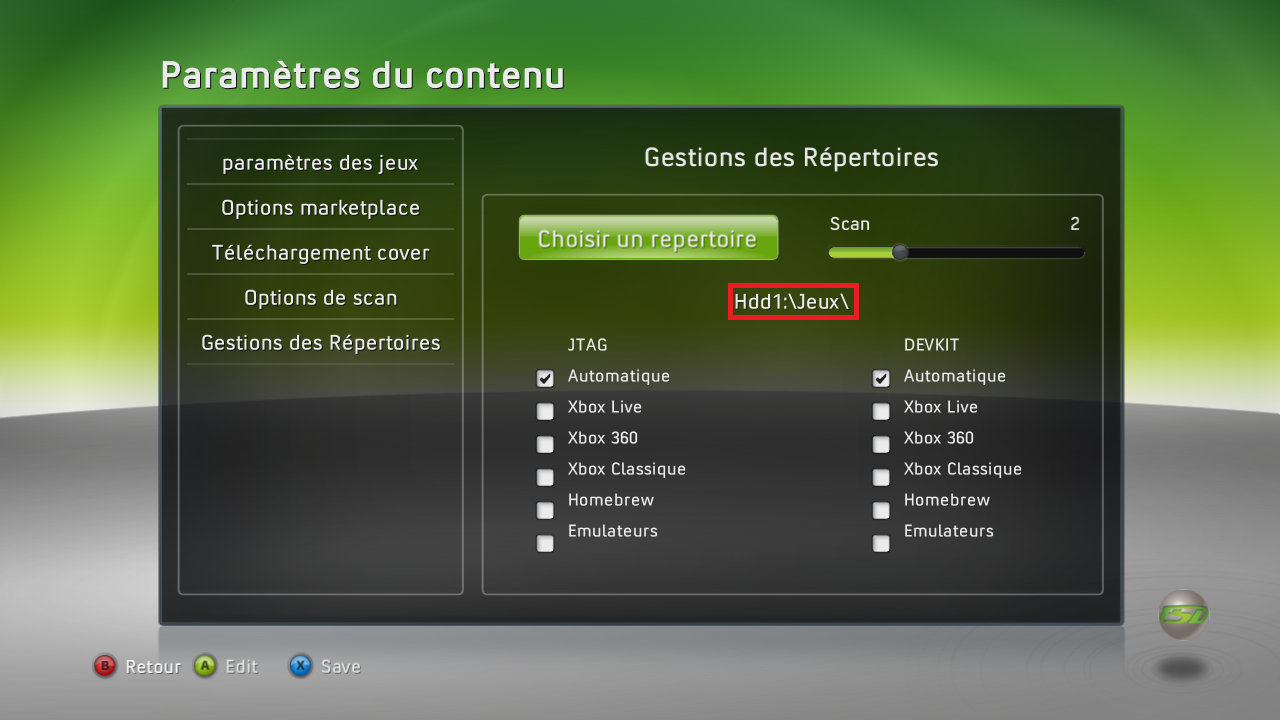The image size is (1280, 720).
Task: Enable JTAG Xbox Live checkbox
Action: [545, 411]
